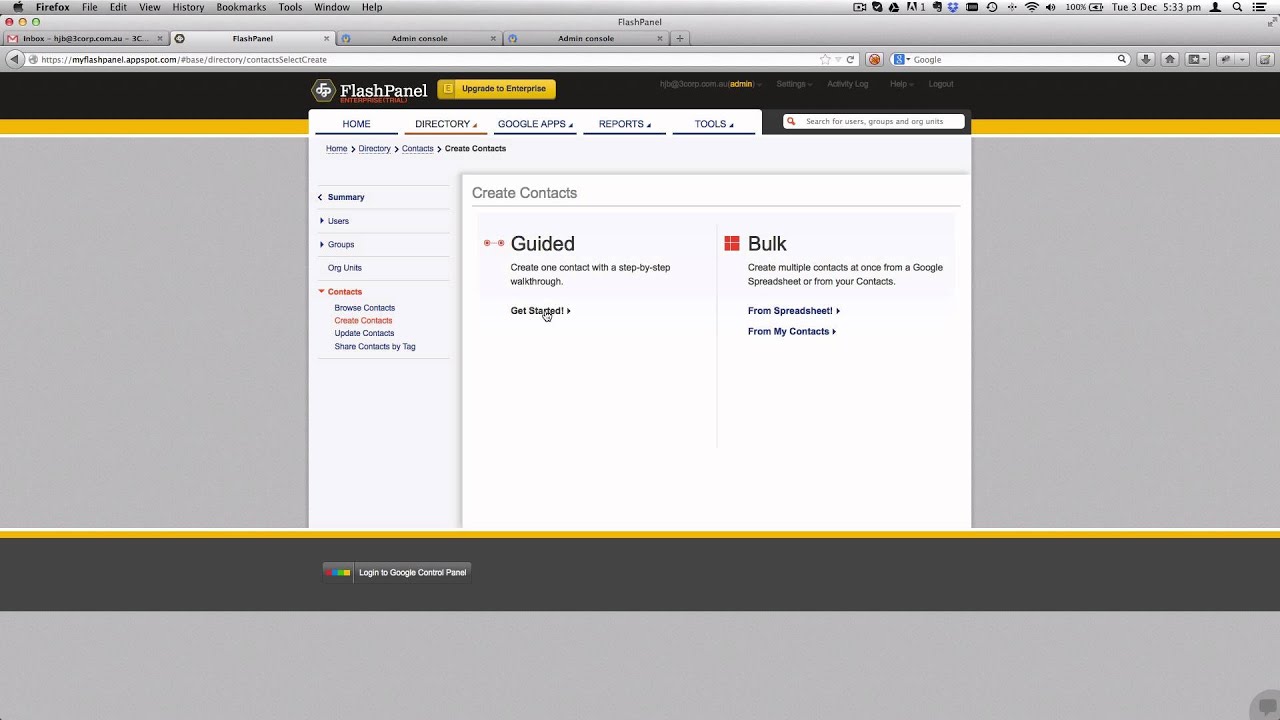
Task: Open the search engine selector dropdown
Action: point(900,59)
